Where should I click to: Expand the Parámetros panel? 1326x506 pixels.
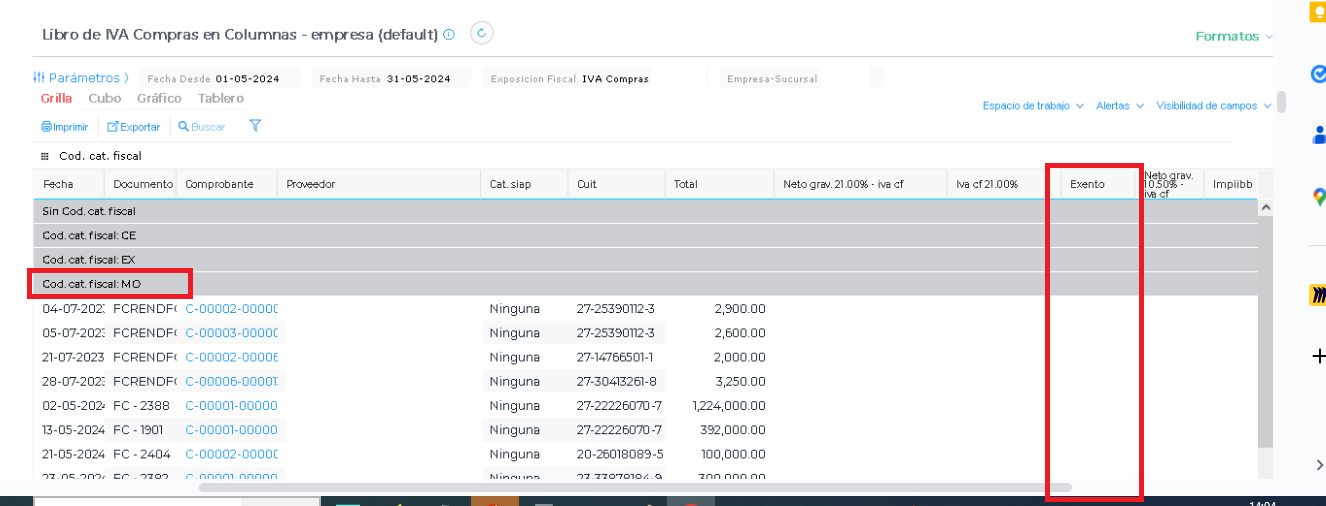[x=81, y=78]
